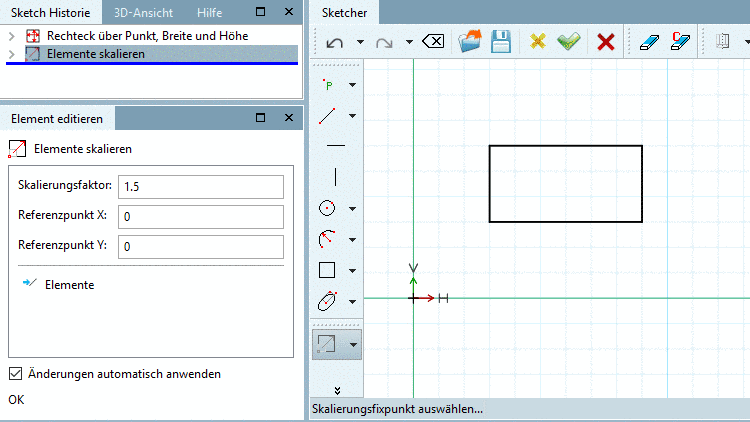Expand the Arc tool options arrow

point(353,240)
